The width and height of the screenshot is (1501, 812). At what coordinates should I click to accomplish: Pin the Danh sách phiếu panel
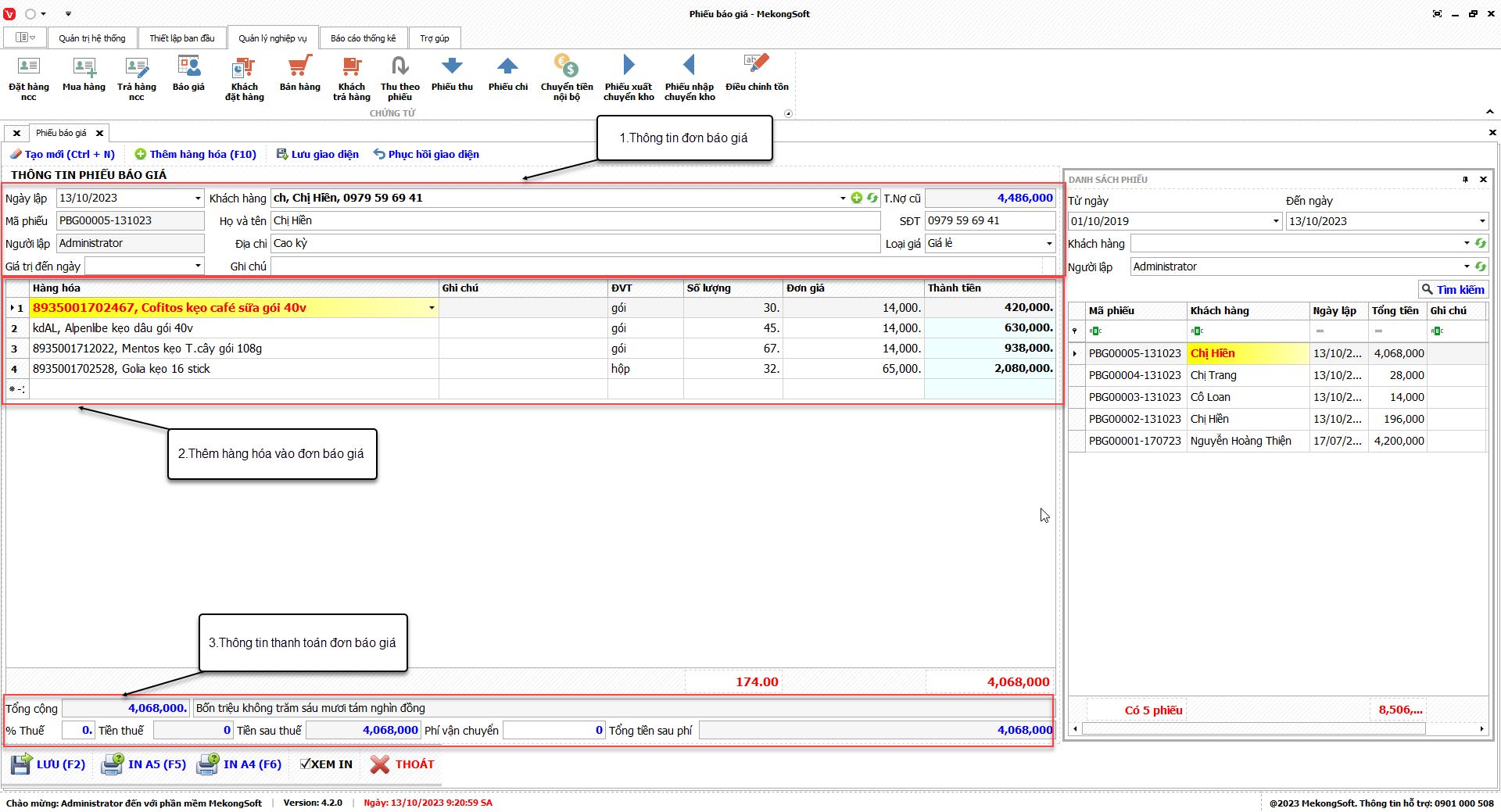pyautogui.click(x=1465, y=180)
